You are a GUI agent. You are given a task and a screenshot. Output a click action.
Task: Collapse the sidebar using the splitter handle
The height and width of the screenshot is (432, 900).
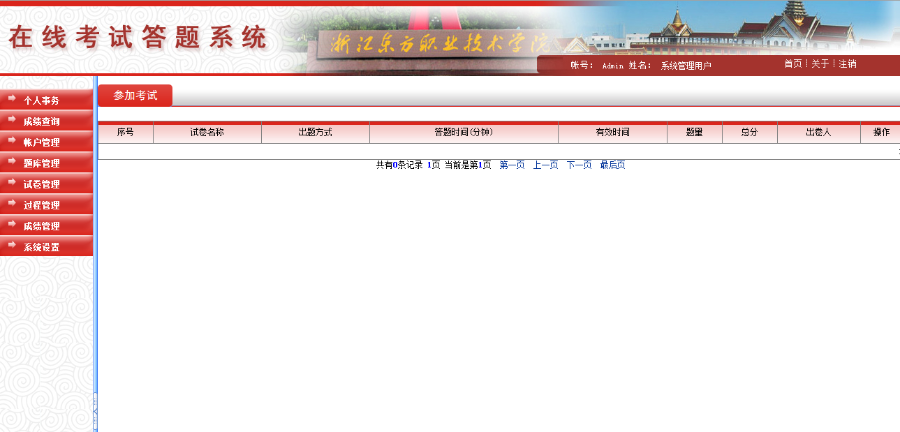point(95,411)
